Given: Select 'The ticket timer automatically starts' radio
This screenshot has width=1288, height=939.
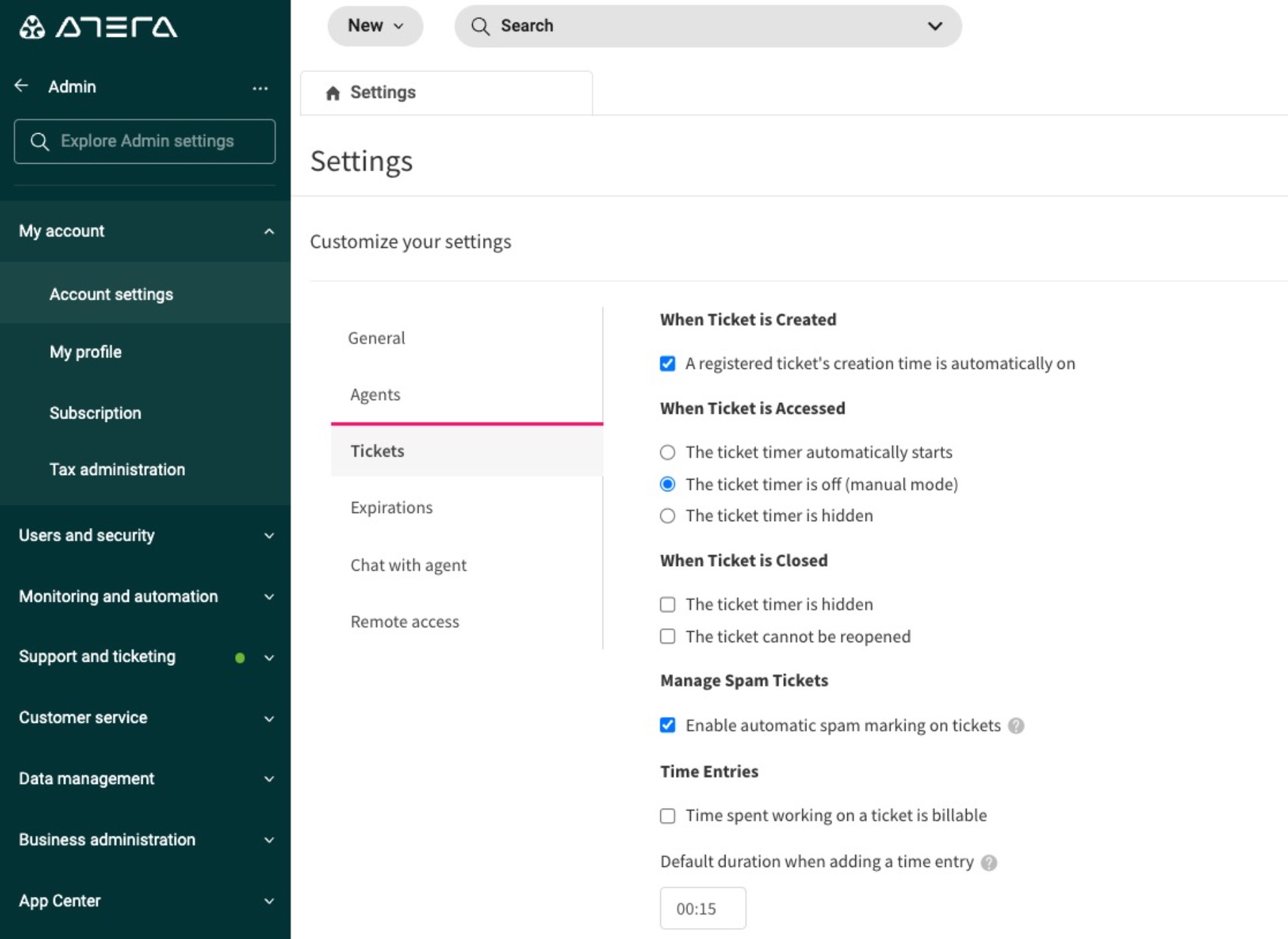Looking at the screenshot, I should pos(668,453).
